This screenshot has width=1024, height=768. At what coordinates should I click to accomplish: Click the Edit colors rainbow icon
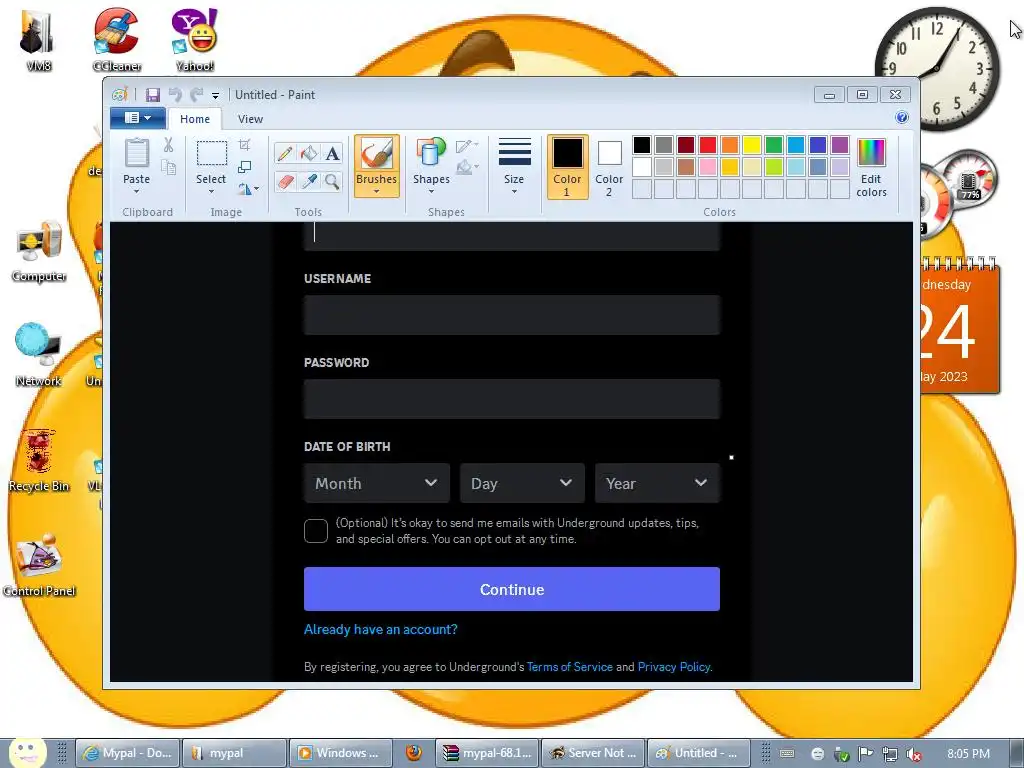pos(871,153)
